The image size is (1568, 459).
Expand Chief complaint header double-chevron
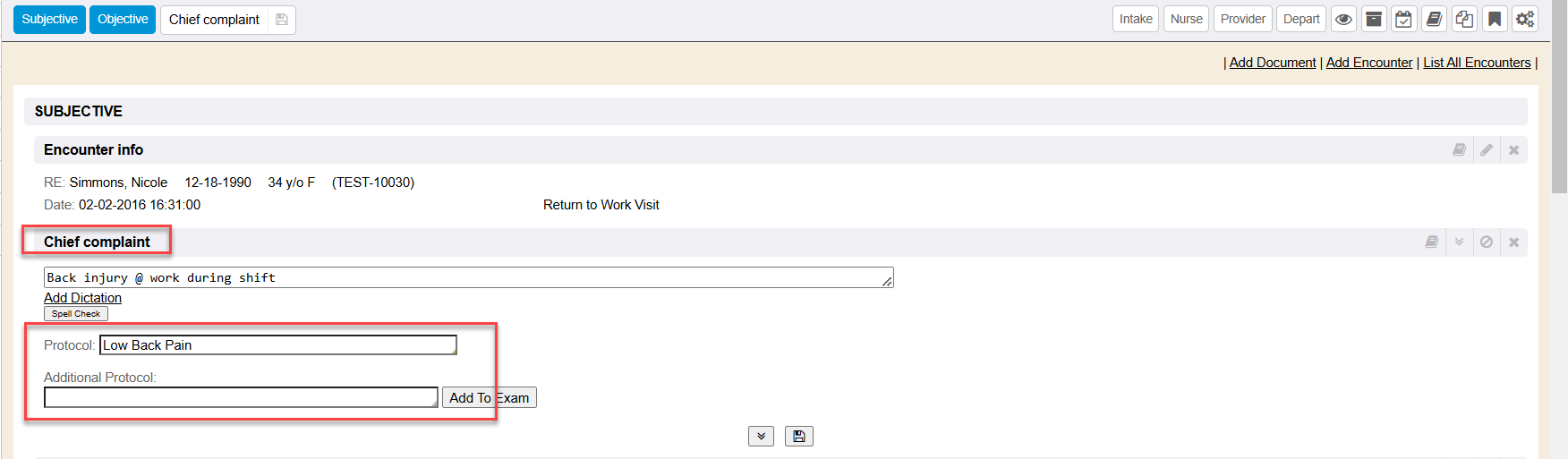click(x=1459, y=242)
